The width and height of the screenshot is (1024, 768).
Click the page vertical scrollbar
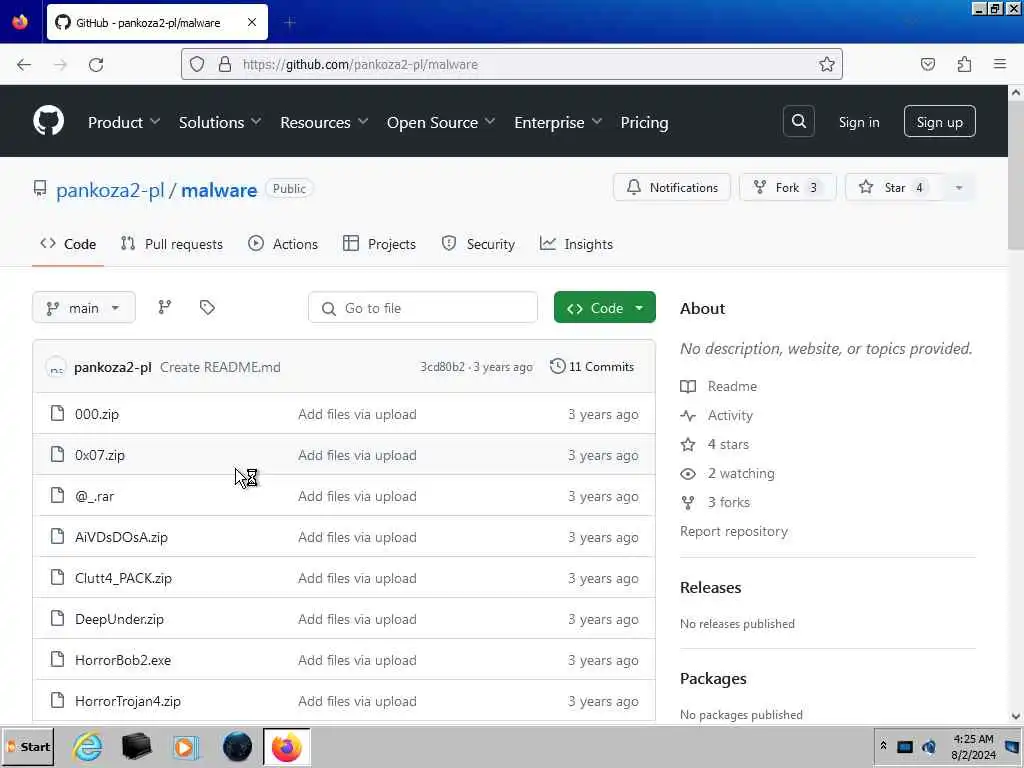tap(1016, 174)
